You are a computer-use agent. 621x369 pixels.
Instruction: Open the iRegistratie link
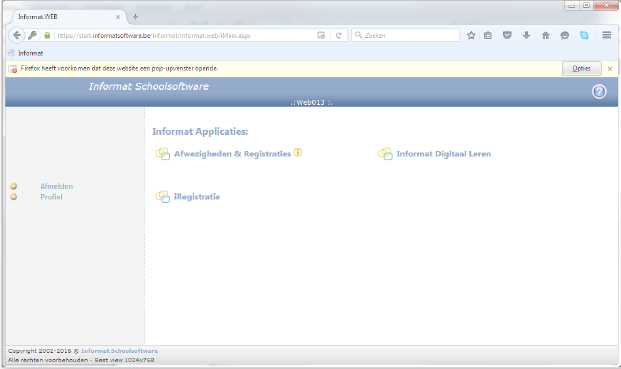click(x=197, y=196)
